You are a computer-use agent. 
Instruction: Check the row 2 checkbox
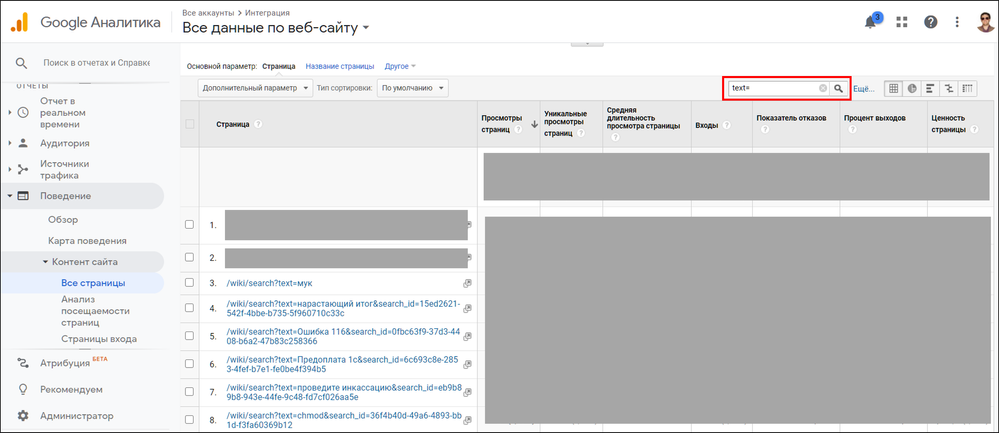(189, 257)
